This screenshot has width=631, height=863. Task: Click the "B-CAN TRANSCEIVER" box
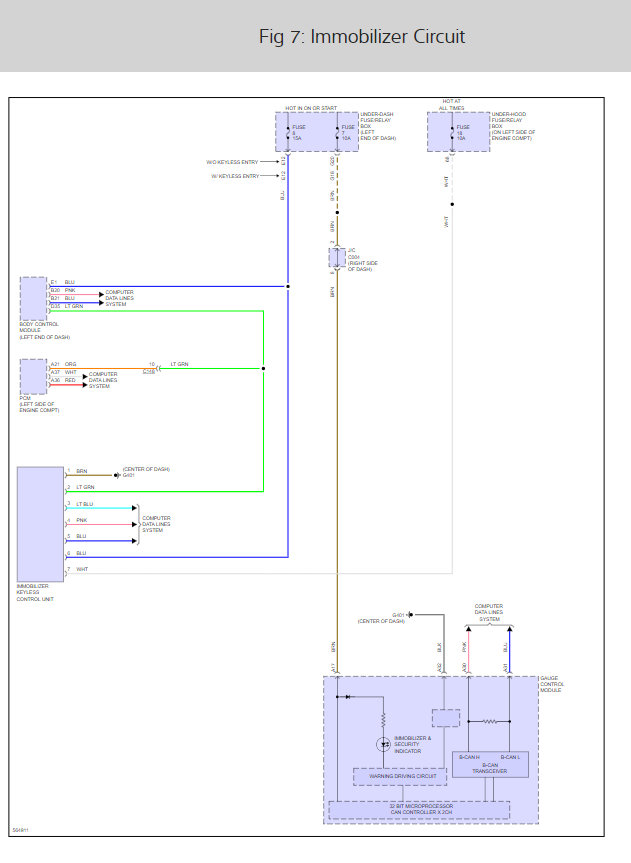[490, 764]
